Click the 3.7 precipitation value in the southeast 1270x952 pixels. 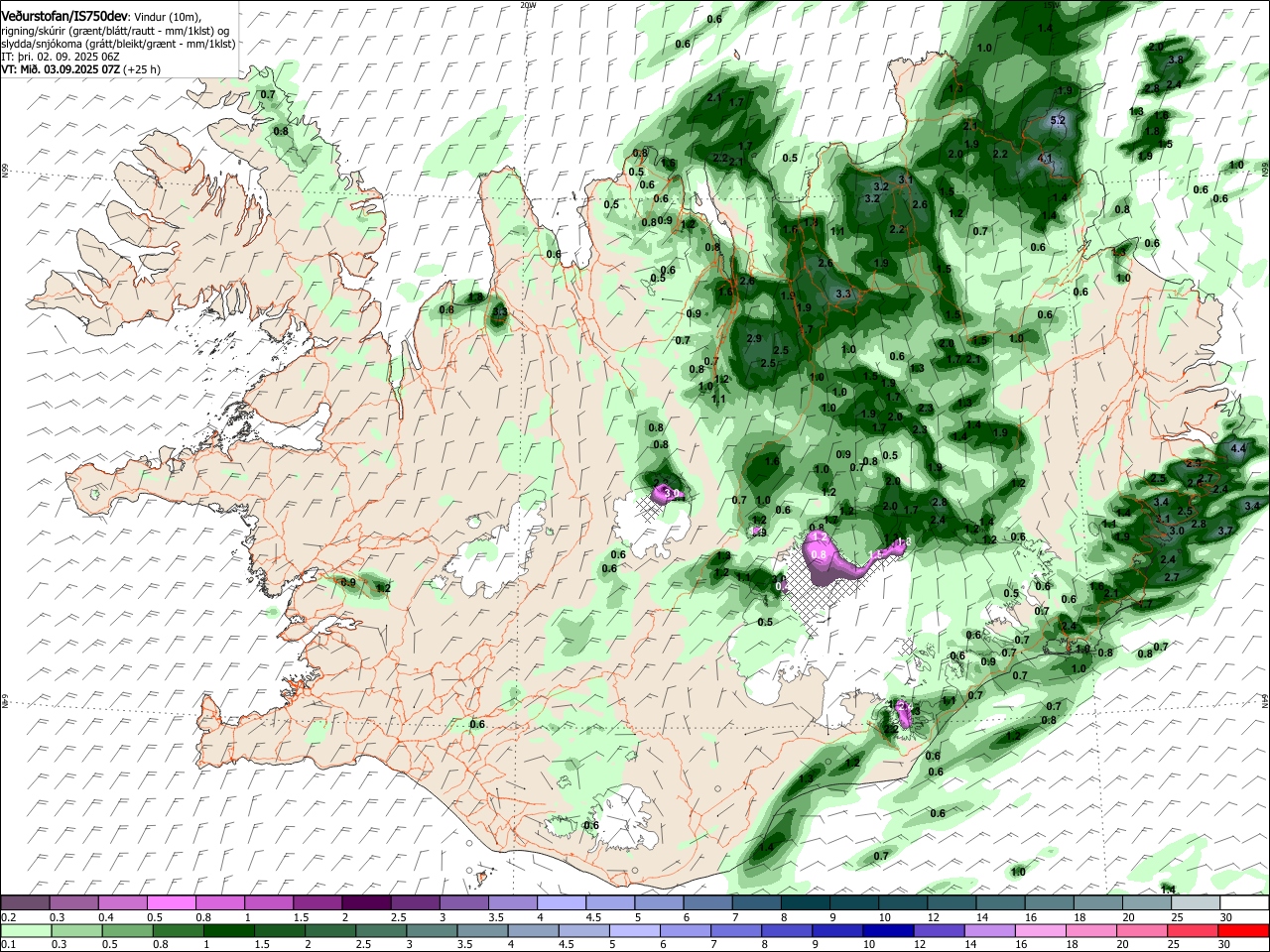1224,531
